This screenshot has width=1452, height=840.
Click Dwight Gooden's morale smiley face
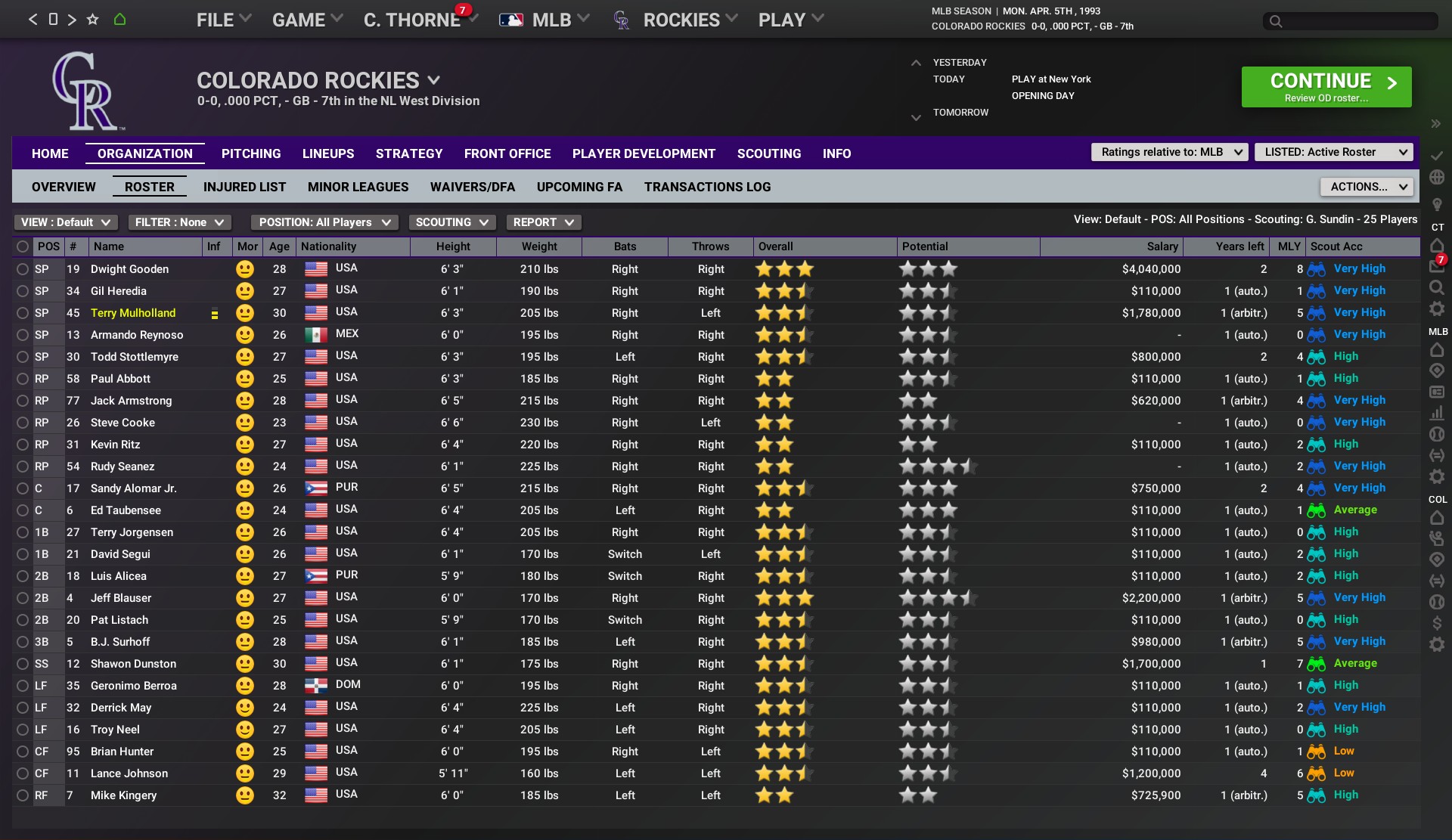(x=244, y=269)
